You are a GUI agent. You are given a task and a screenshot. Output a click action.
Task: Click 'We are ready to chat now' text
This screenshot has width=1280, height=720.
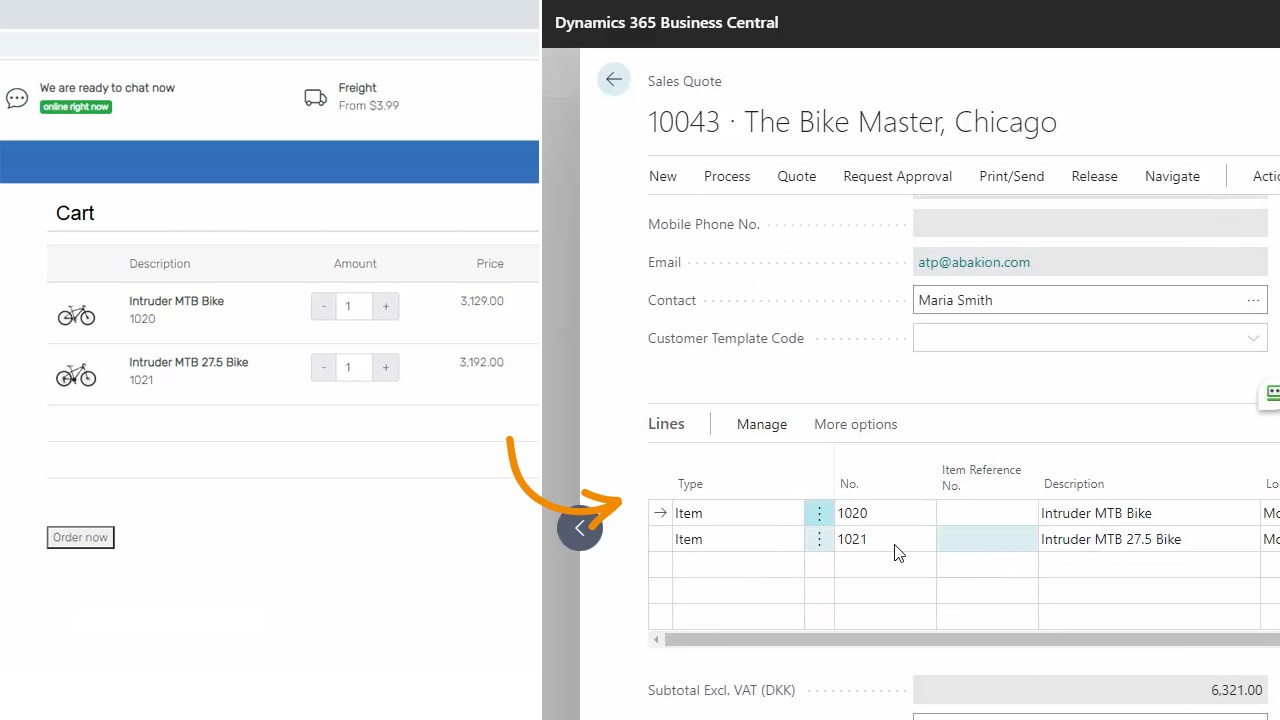point(107,88)
